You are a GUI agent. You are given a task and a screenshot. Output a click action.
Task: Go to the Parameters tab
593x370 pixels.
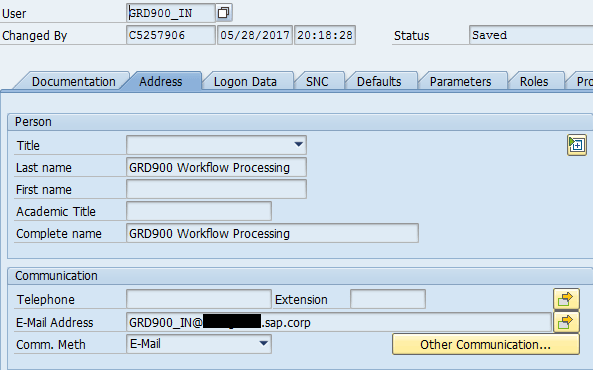tap(460, 82)
